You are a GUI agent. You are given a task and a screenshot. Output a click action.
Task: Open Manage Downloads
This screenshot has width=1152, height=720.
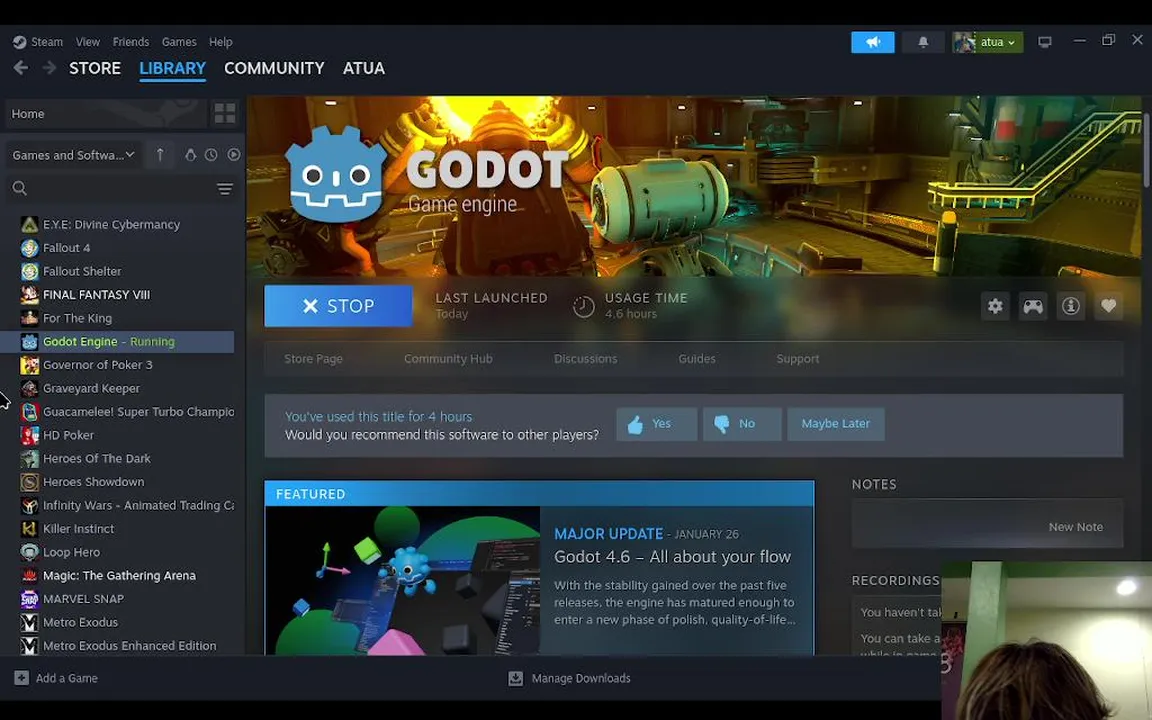point(569,678)
